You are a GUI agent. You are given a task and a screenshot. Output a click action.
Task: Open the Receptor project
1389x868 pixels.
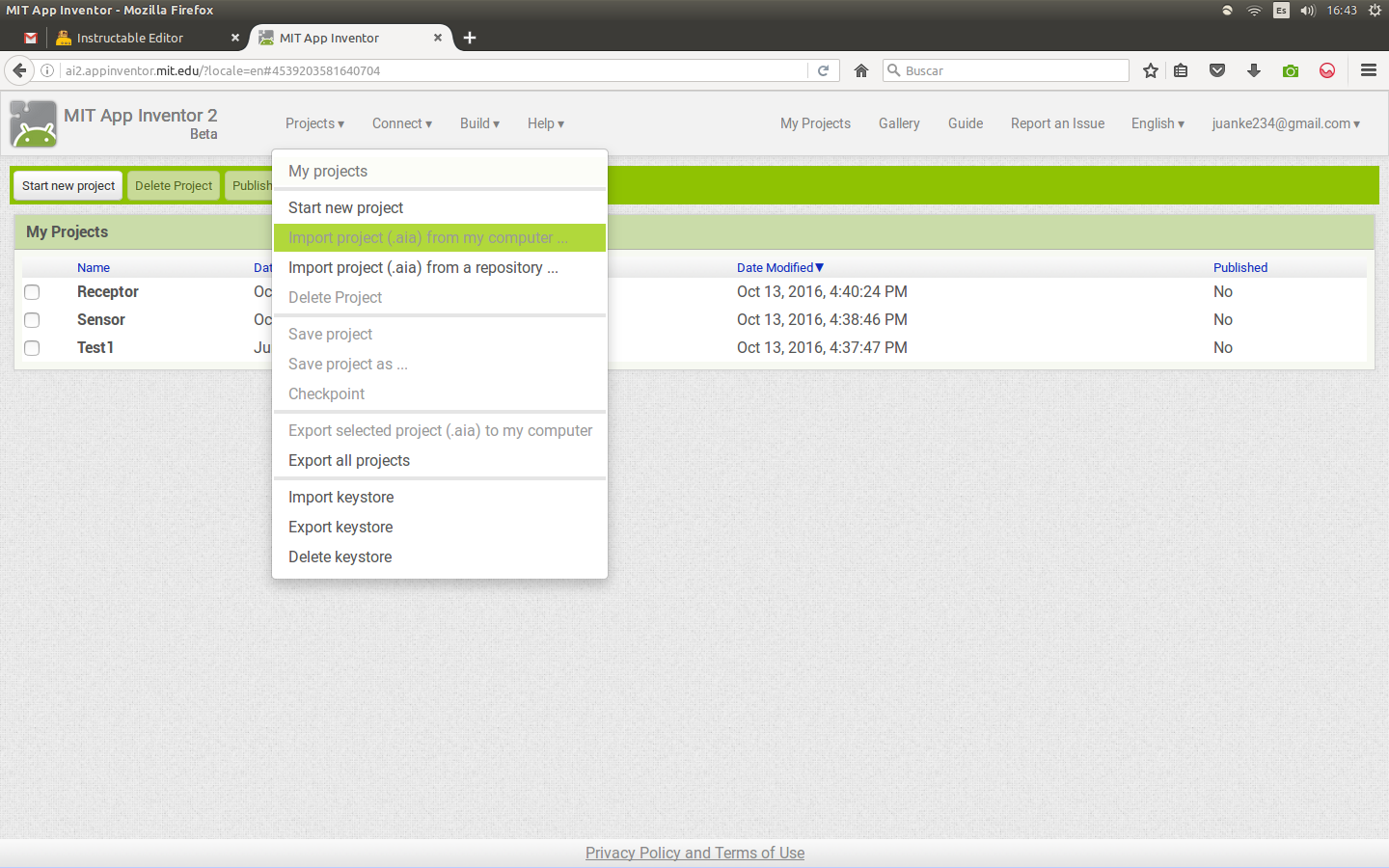pyautogui.click(x=108, y=291)
